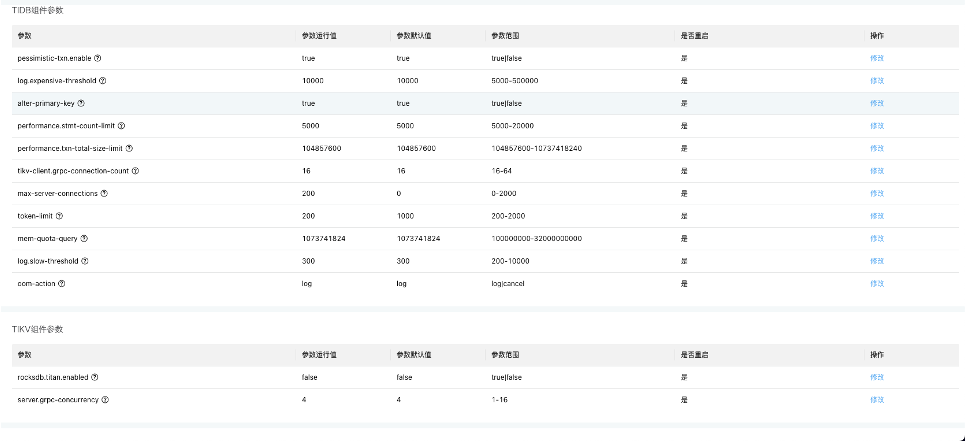Select rocksdb.titan.enabled parameter name
The height and width of the screenshot is (442, 966).
point(53,377)
